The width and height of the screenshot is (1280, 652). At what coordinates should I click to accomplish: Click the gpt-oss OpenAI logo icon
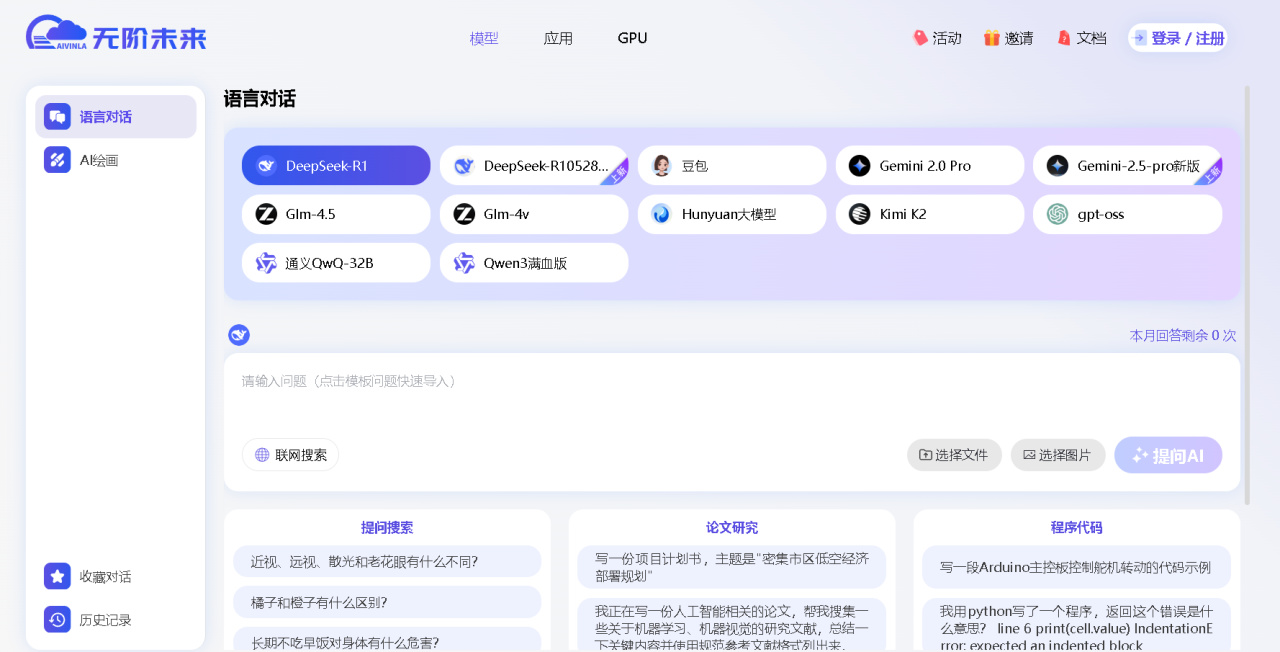click(x=1057, y=214)
